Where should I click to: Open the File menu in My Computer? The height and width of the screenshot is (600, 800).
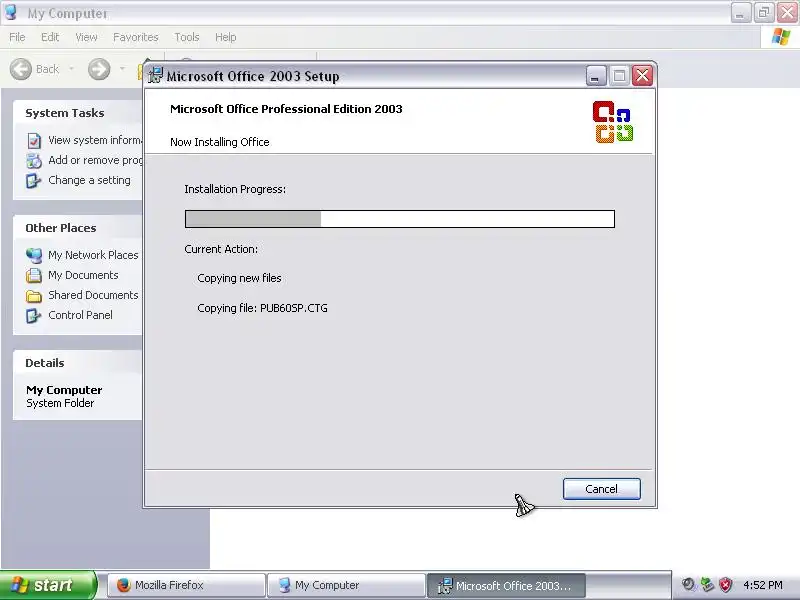click(x=17, y=37)
